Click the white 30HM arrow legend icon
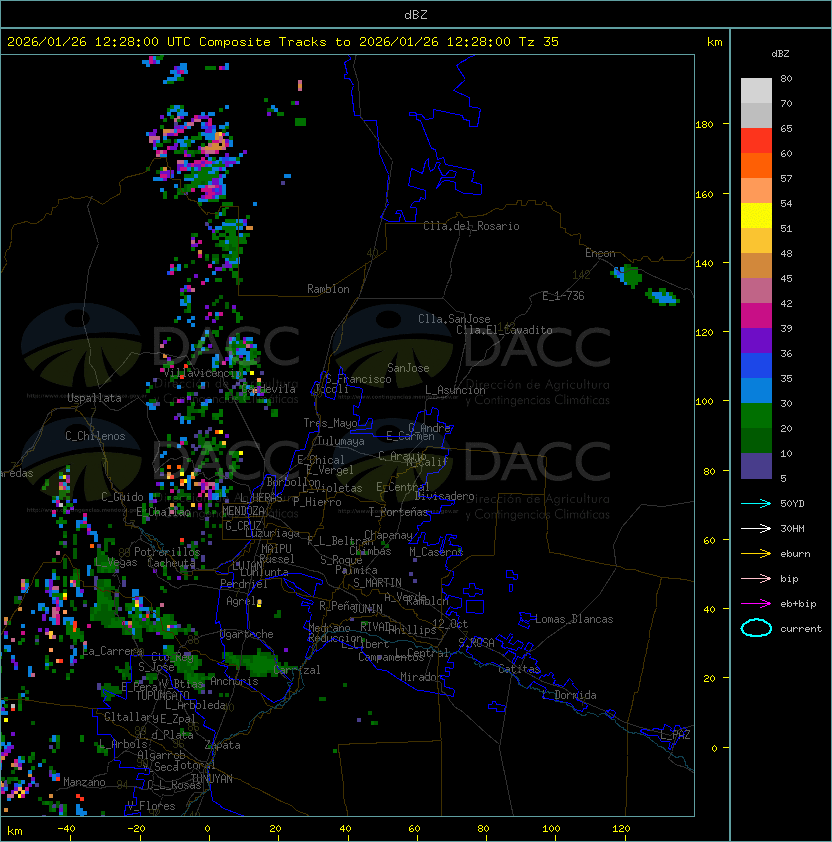Screen dimensions: 832x842 756,528
